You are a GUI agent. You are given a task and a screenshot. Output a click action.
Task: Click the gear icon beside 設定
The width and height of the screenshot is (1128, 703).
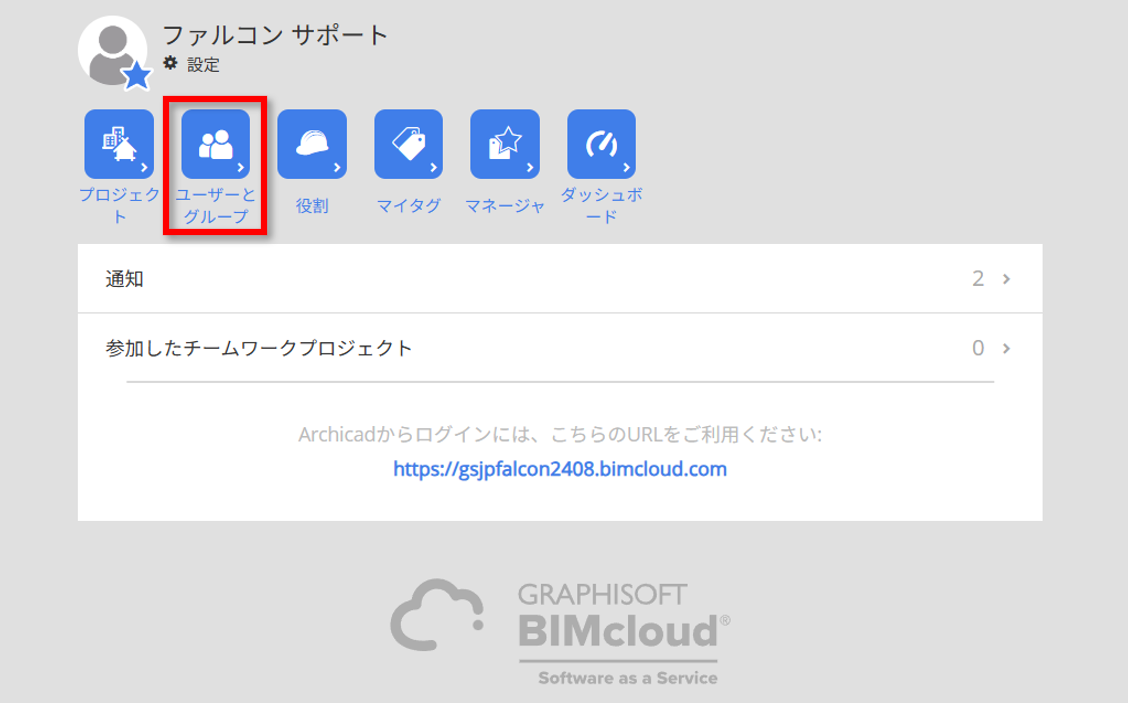(171, 64)
